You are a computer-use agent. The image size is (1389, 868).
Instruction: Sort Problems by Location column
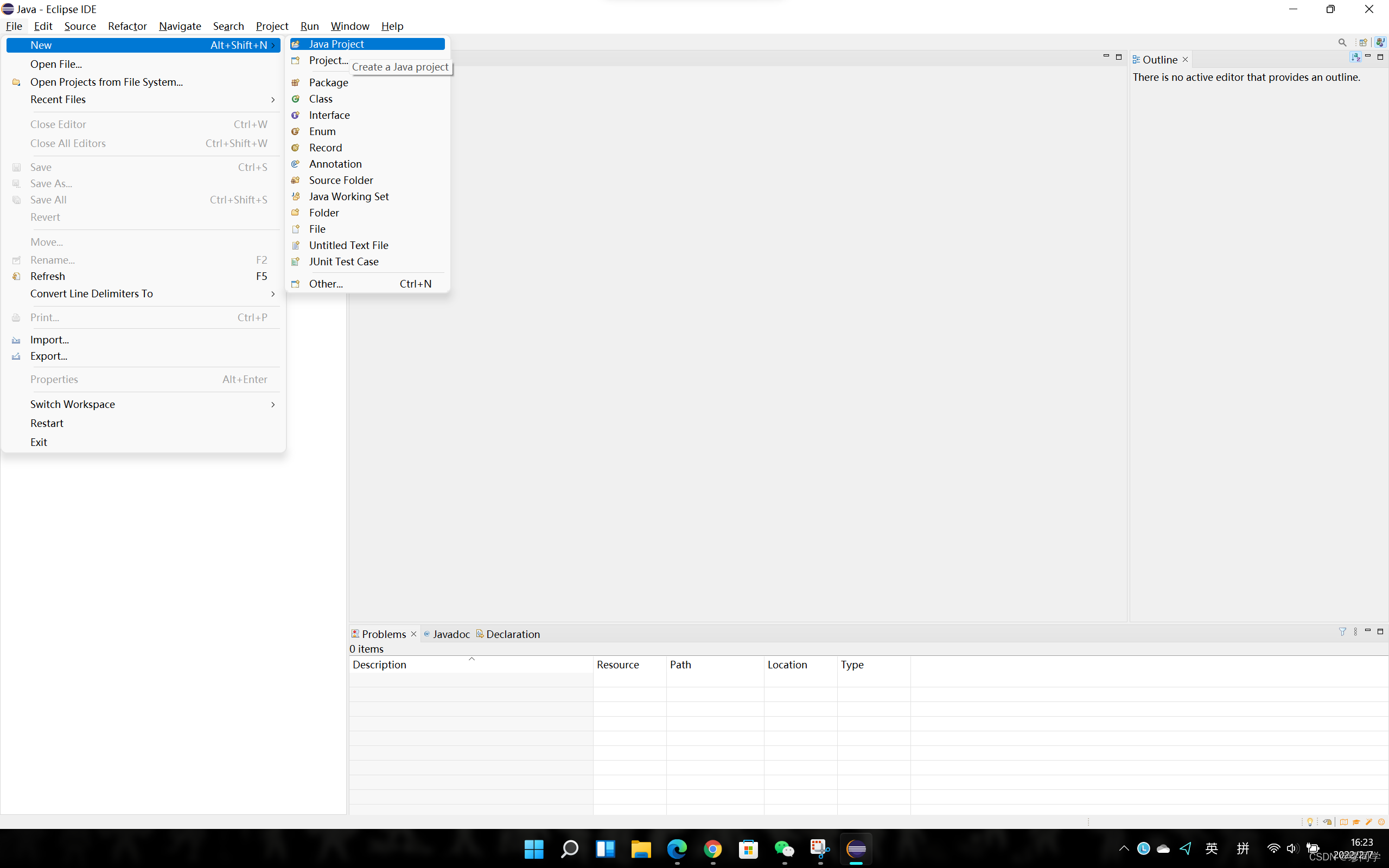[800, 665]
